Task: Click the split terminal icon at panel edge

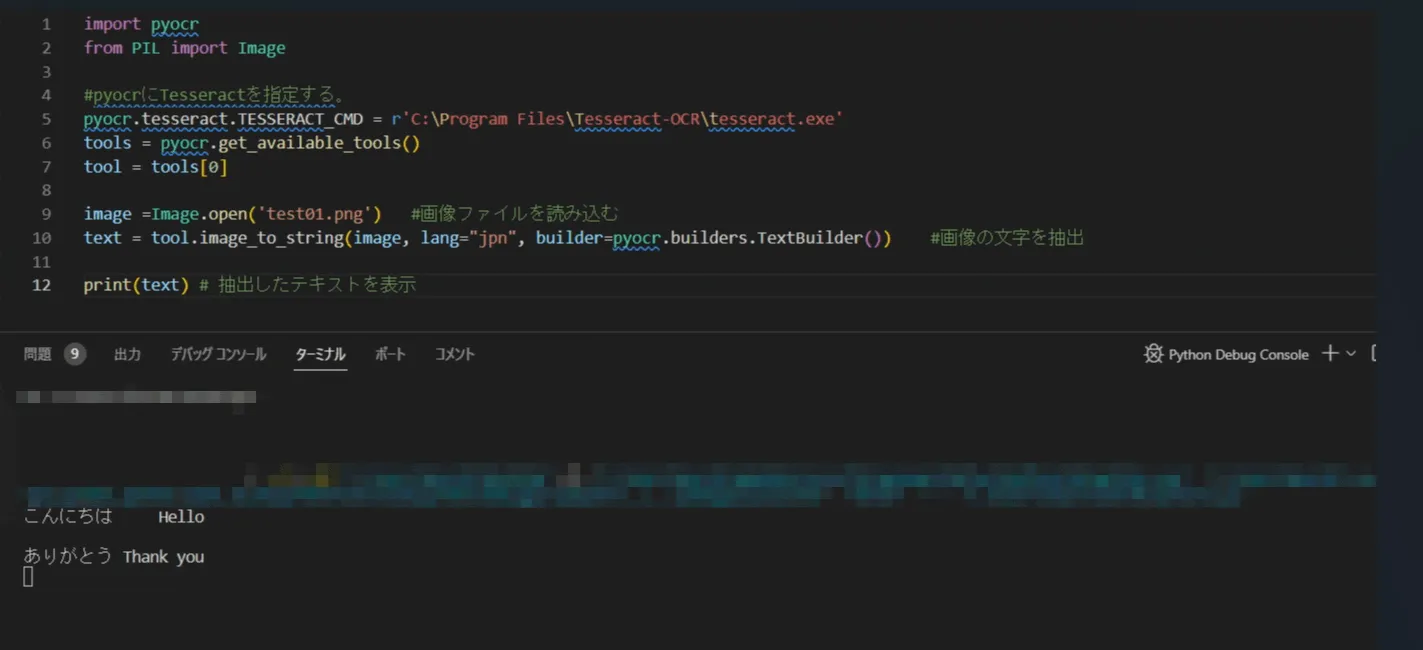Action: click(1373, 353)
